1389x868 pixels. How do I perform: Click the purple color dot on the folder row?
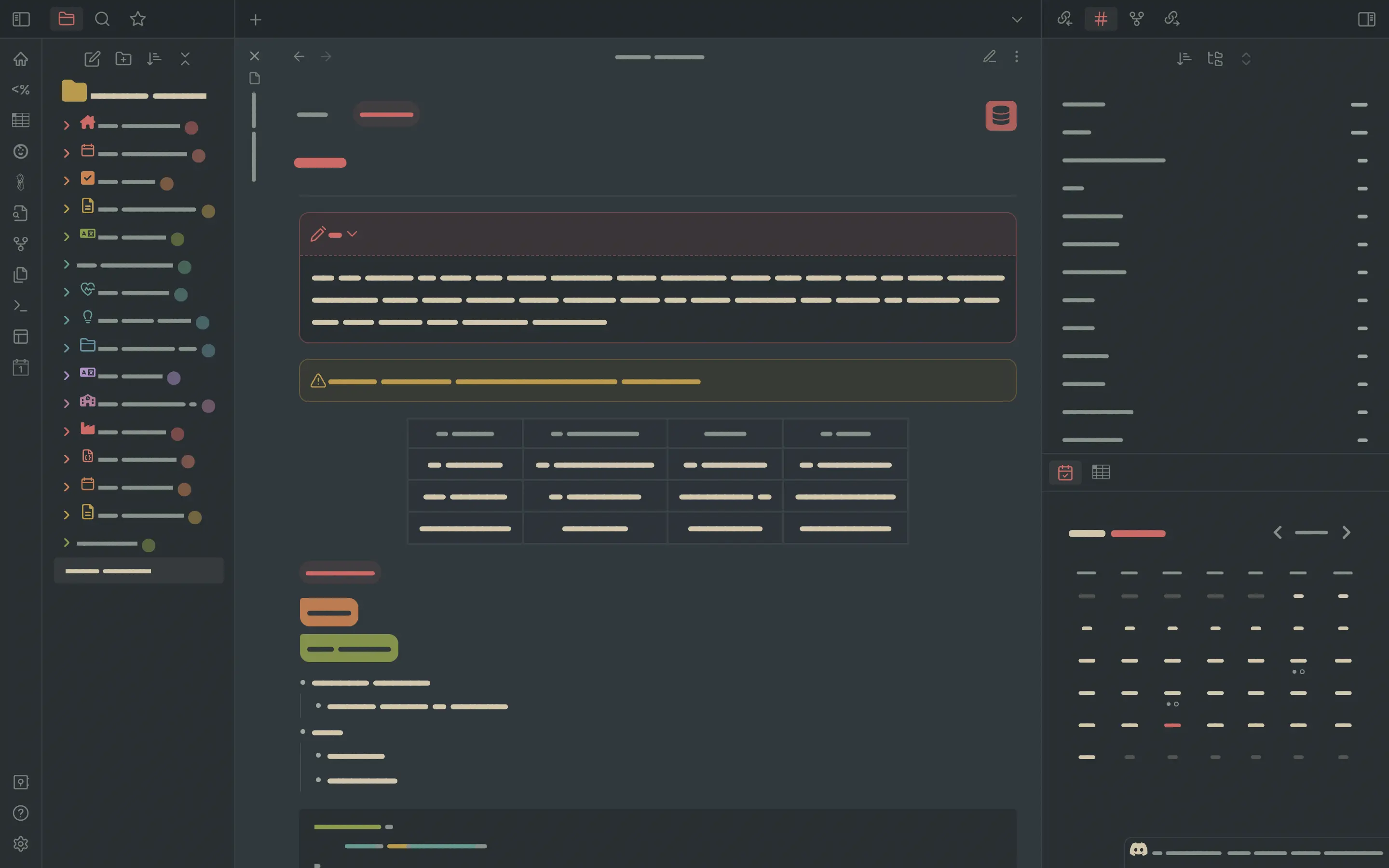point(174,378)
